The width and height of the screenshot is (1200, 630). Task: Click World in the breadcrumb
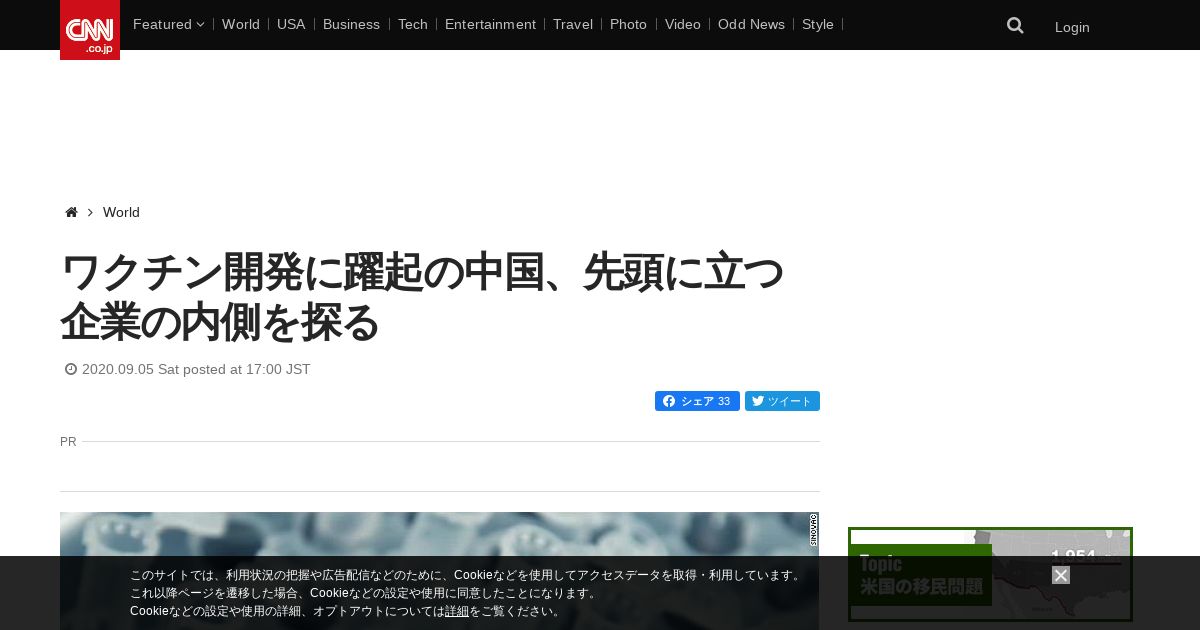[x=121, y=212]
